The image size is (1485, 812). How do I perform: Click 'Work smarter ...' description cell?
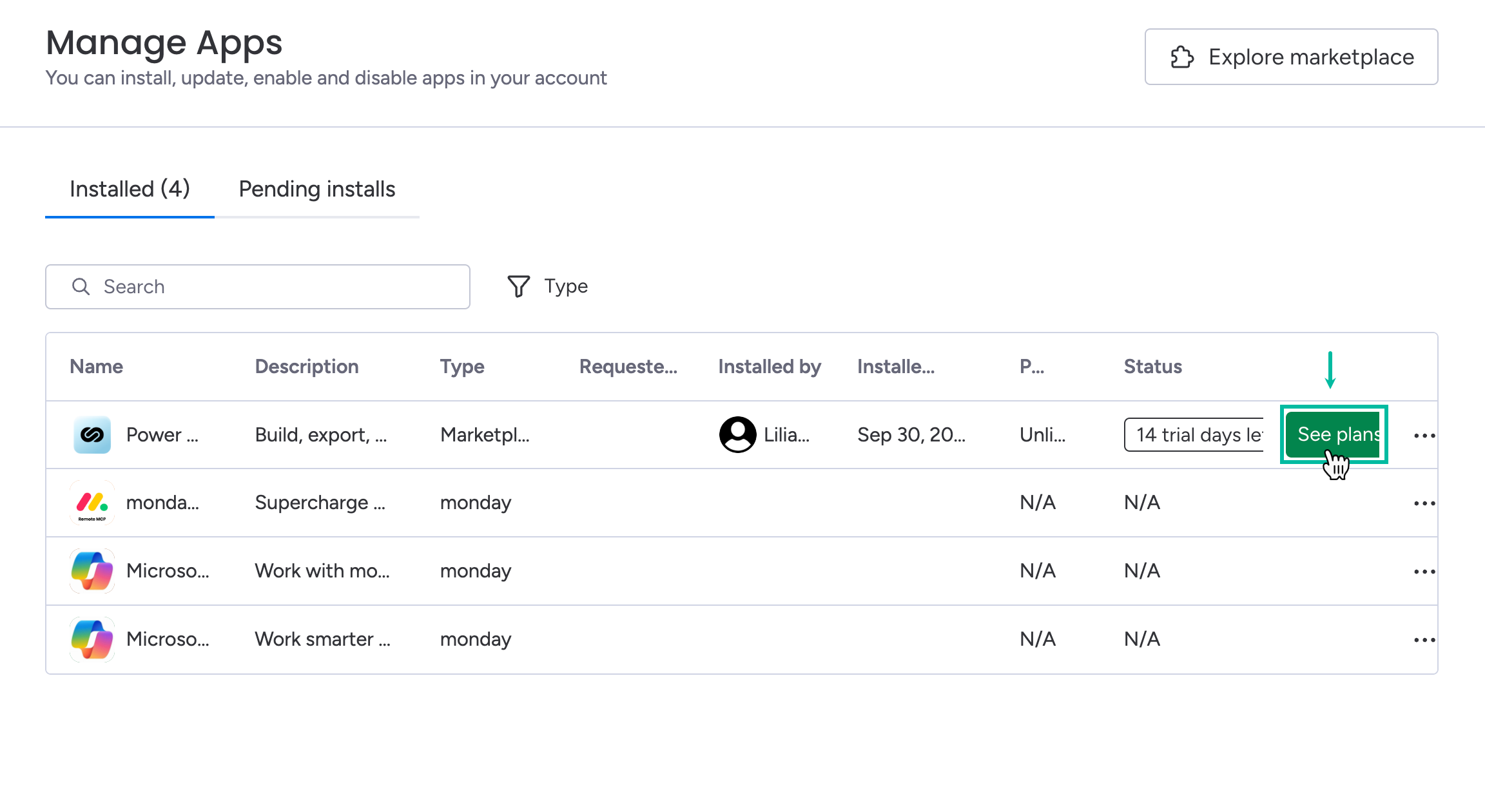pyautogui.click(x=323, y=639)
